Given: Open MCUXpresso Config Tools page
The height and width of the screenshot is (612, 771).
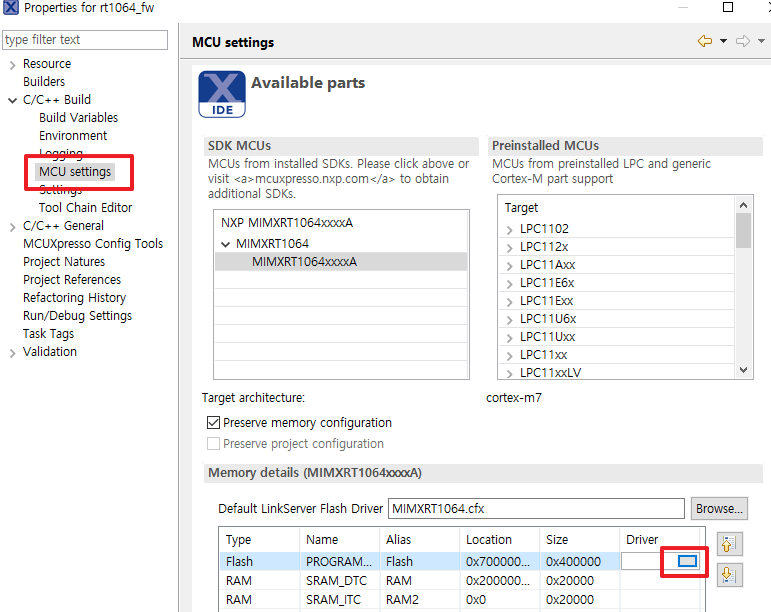Looking at the screenshot, I should (x=93, y=244).
